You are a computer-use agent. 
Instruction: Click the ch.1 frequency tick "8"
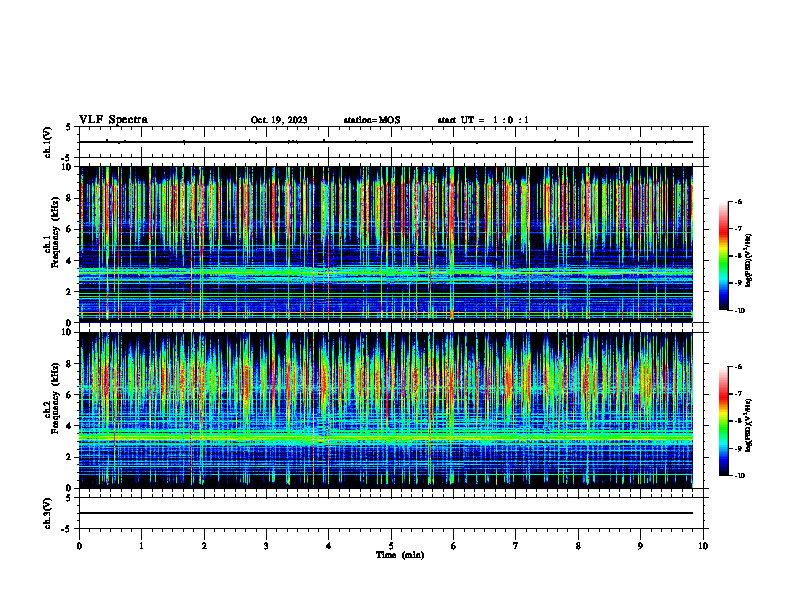click(x=70, y=198)
